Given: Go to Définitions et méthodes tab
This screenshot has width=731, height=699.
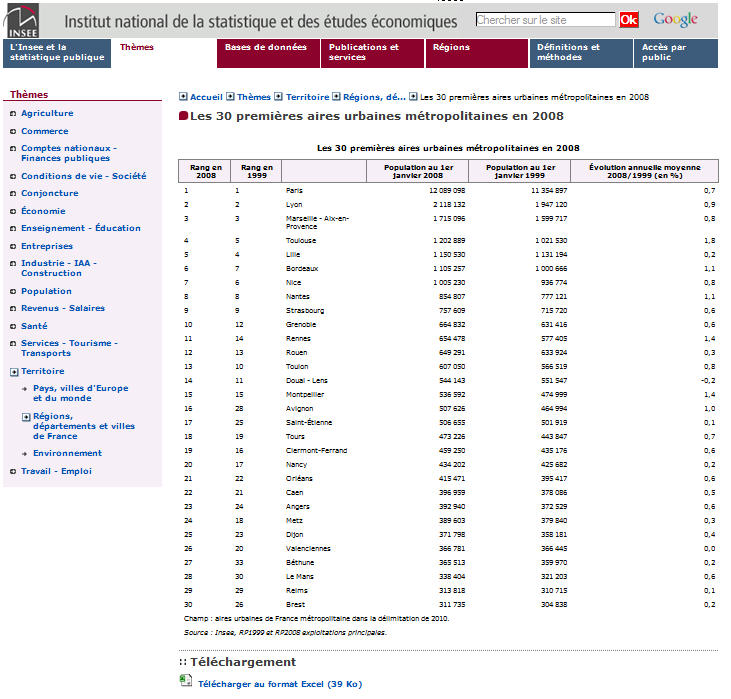Looking at the screenshot, I should click(580, 52).
